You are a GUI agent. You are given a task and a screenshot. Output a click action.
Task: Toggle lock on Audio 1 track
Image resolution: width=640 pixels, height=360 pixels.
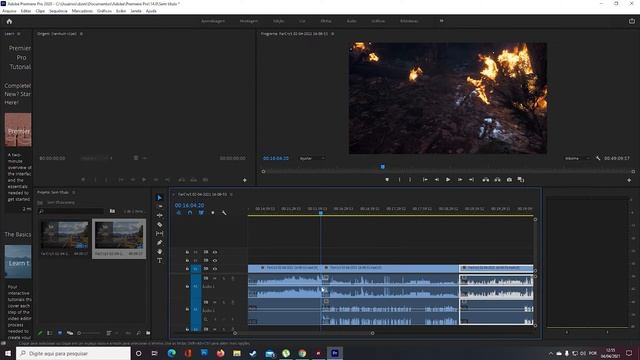[x=187, y=287]
